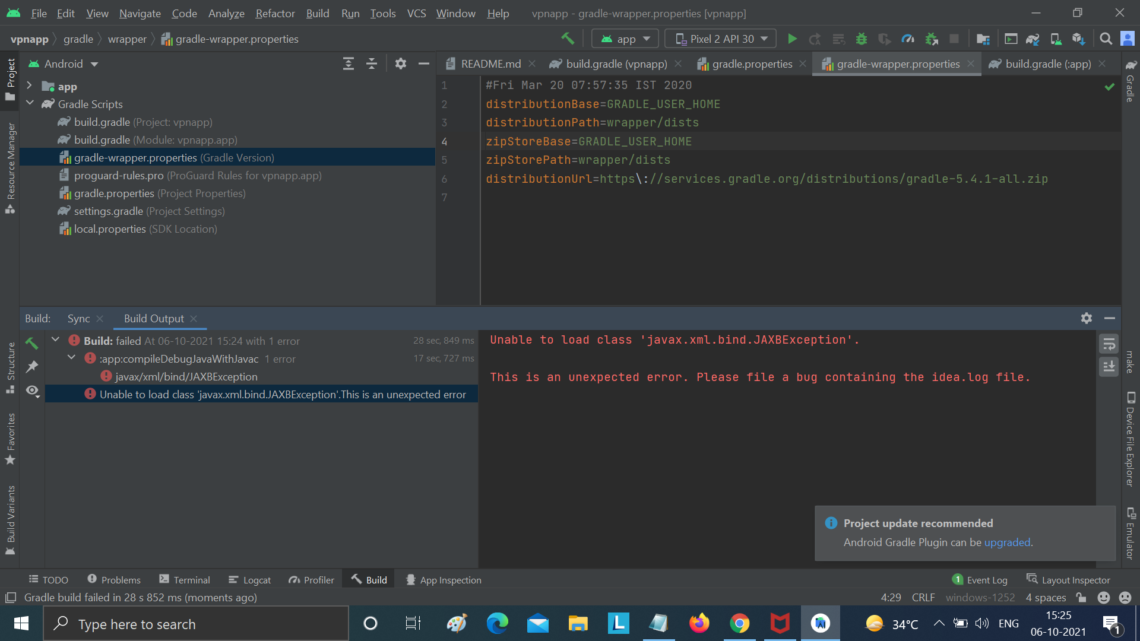1140x641 pixels.
Task: Toggle scroll to end in build output
Action: pos(1109,366)
